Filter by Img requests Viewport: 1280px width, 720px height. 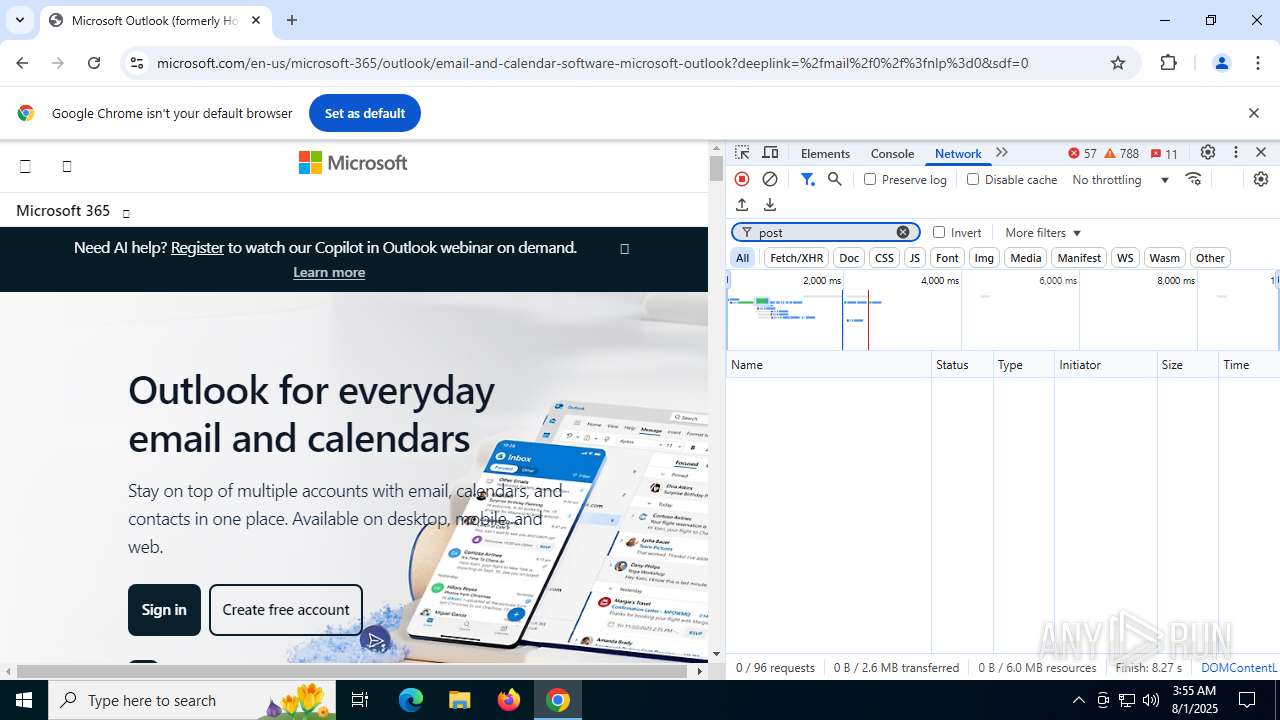click(x=984, y=258)
